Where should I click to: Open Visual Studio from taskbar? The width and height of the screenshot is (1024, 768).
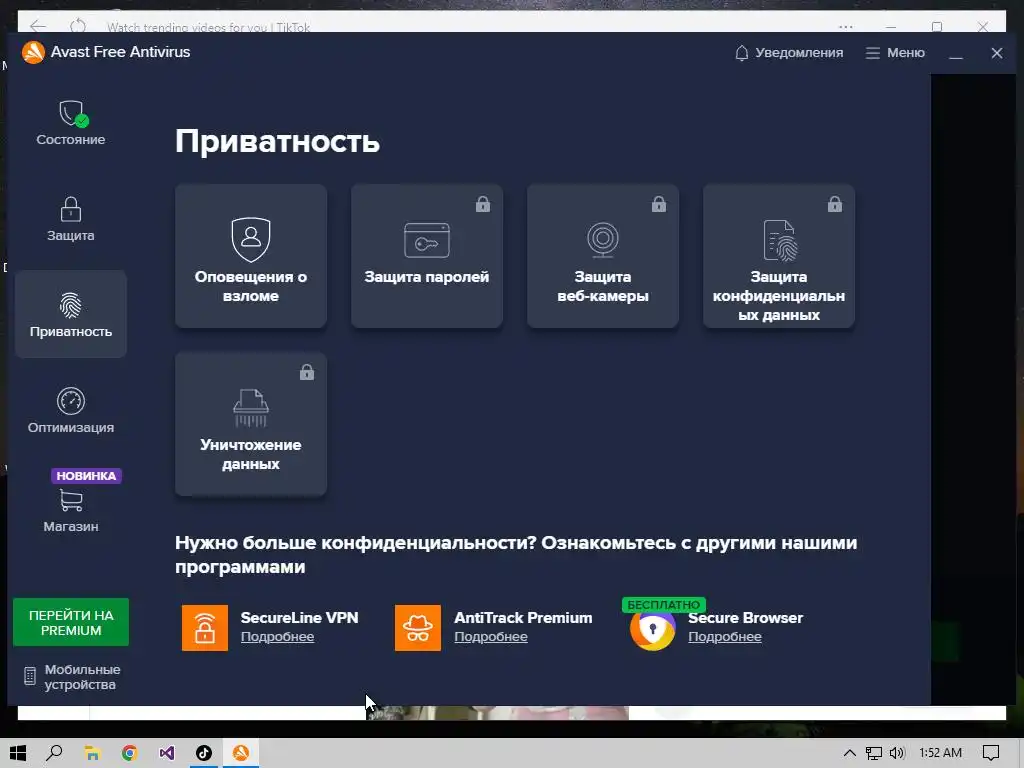[167, 753]
